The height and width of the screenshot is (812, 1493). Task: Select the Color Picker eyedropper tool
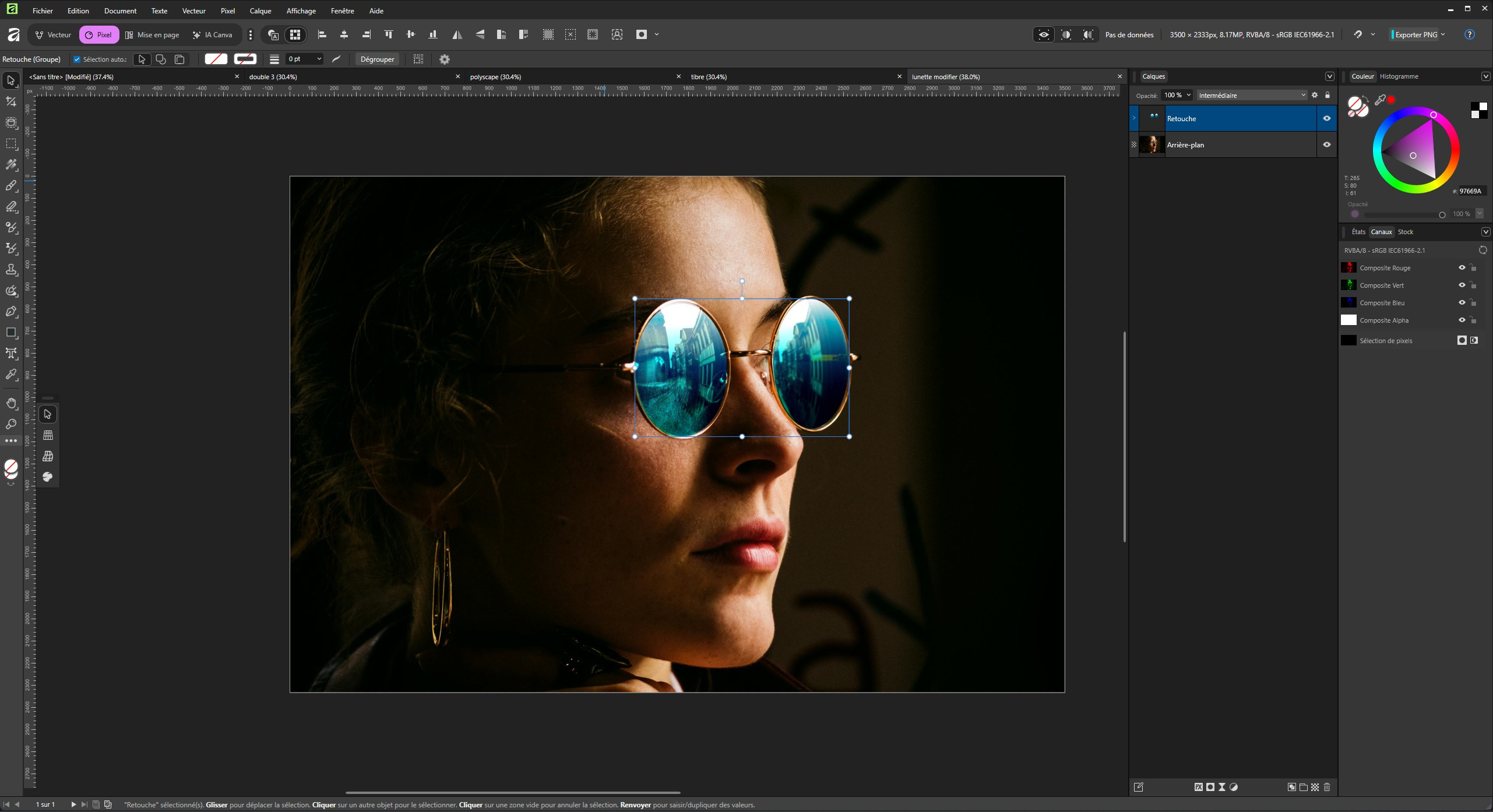(x=11, y=375)
